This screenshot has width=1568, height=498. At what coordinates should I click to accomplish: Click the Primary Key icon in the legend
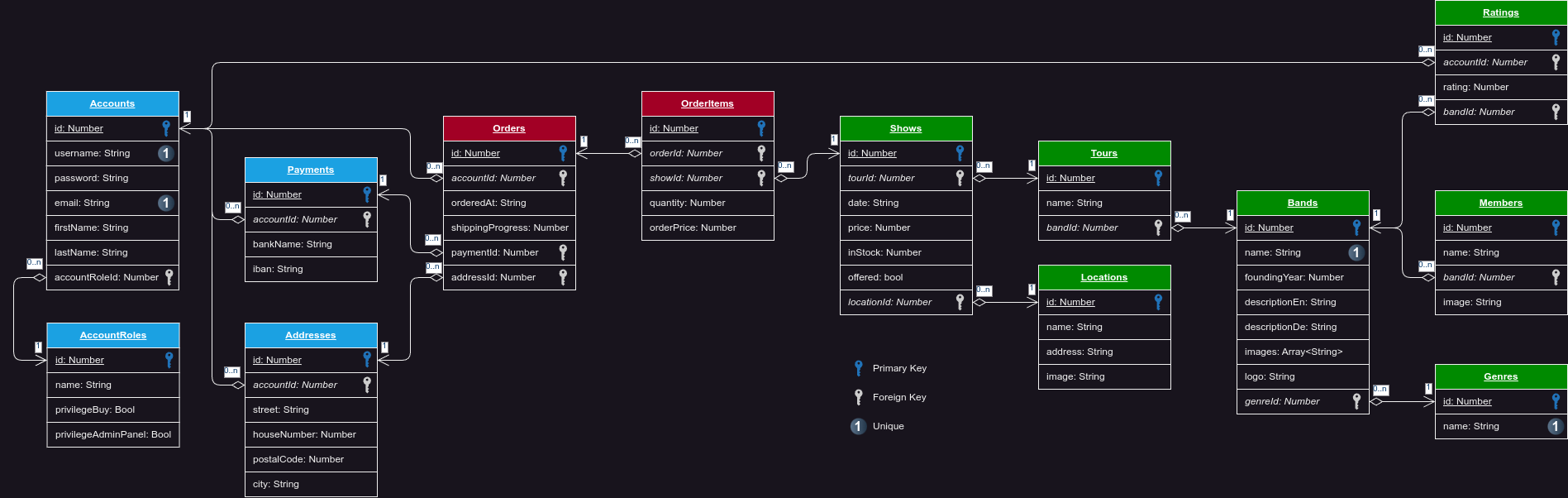(858, 368)
